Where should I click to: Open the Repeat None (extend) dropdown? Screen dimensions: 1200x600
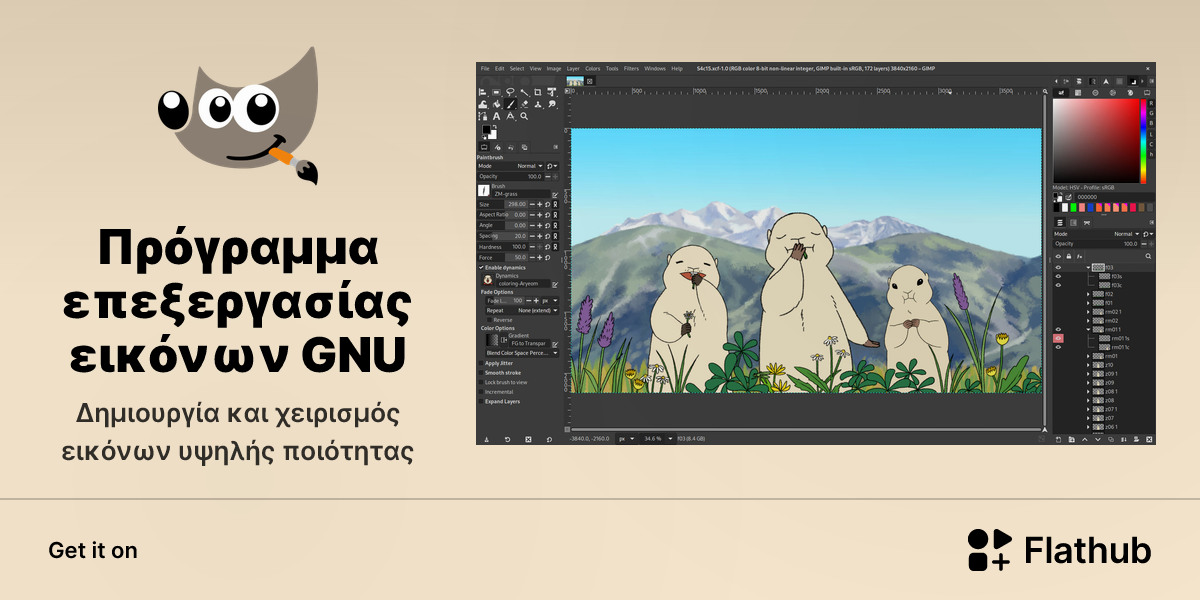(522, 310)
